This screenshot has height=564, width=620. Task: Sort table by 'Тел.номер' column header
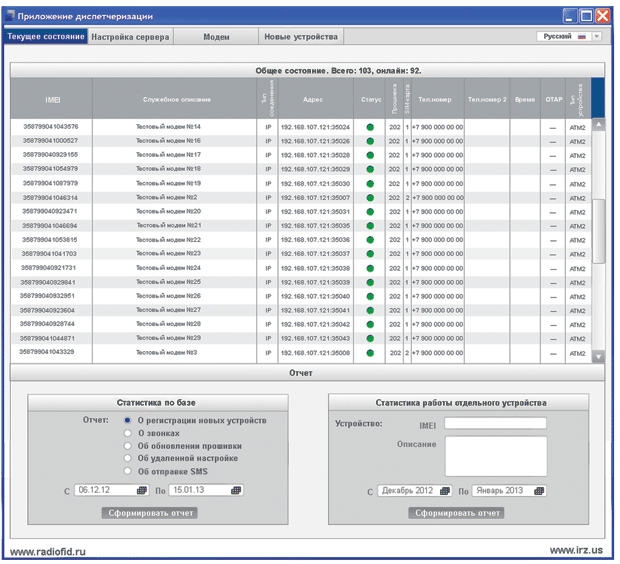[x=438, y=99]
